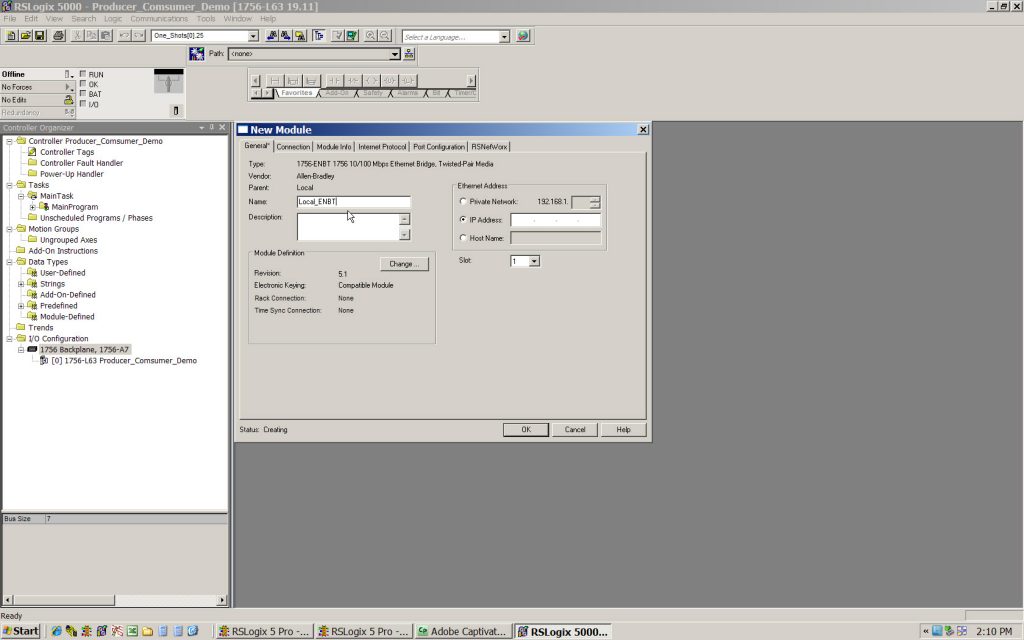Click the first binoculars Find icon

[x=272, y=36]
